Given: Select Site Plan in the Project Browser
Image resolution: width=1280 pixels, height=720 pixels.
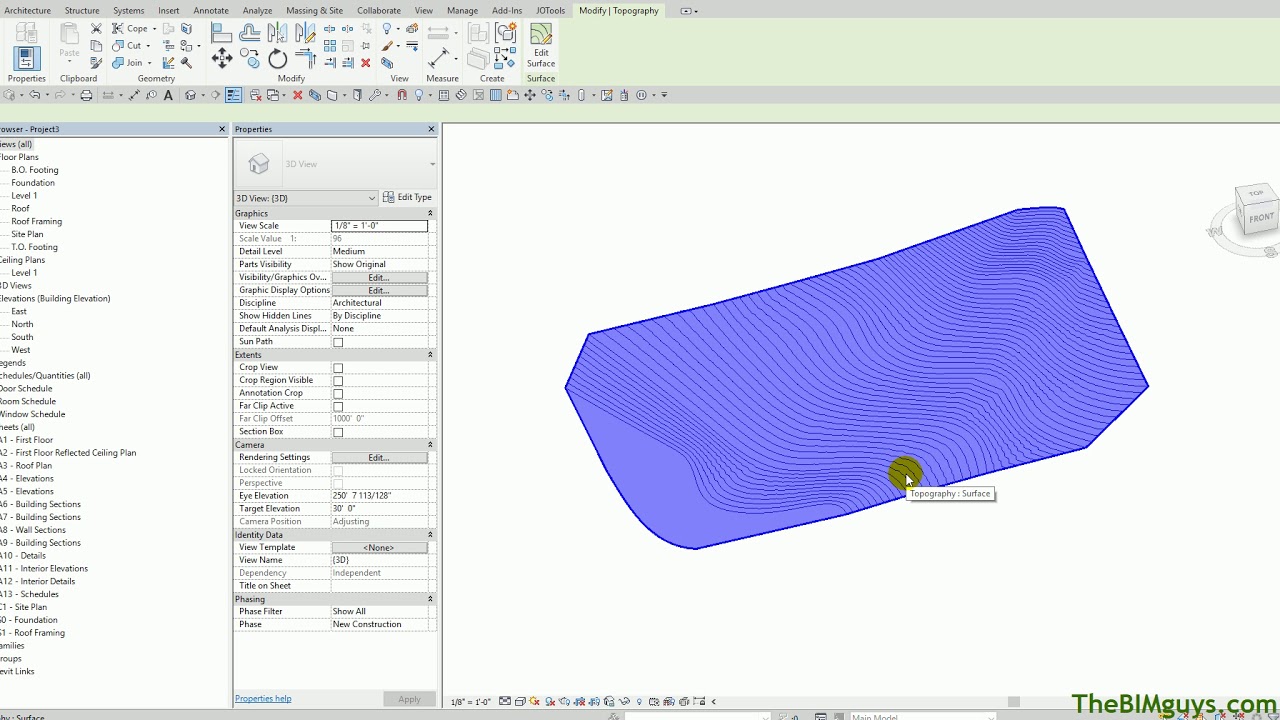Looking at the screenshot, I should point(27,234).
